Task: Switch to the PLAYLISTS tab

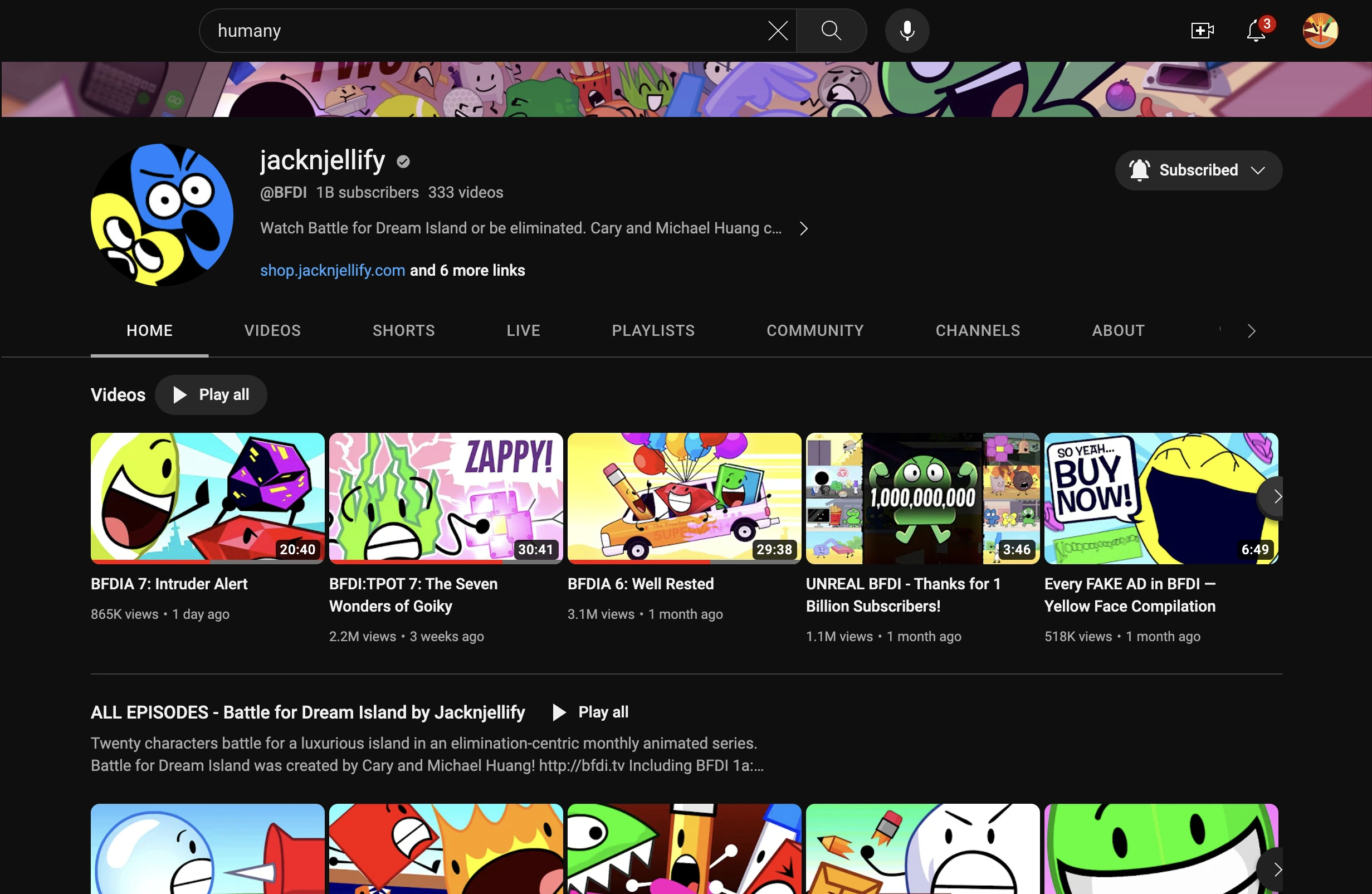Action: [x=652, y=330]
